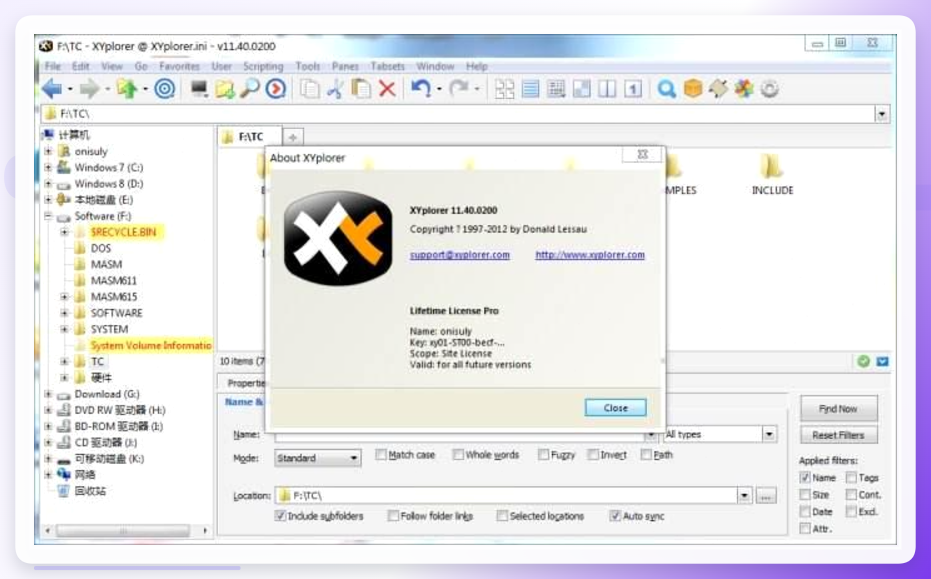
Task: Click the blue Undo arrow icon
Action: click(421, 89)
